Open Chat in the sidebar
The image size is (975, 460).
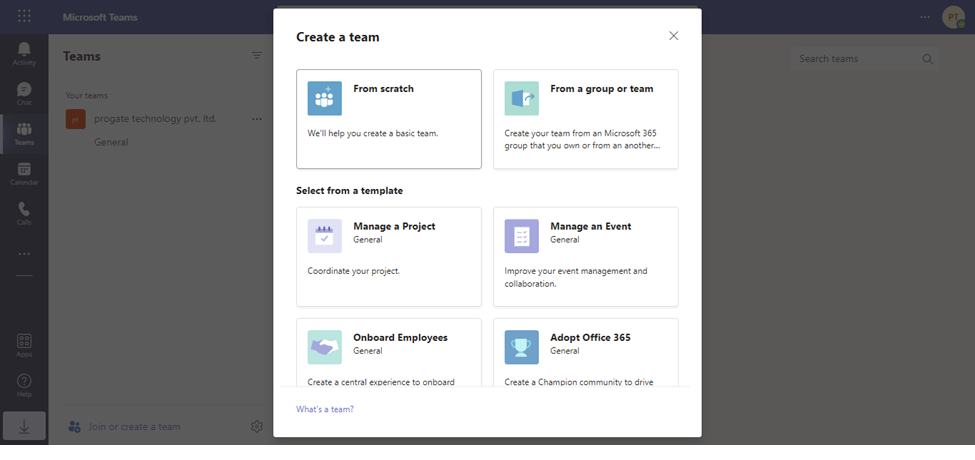click(24, 93)
